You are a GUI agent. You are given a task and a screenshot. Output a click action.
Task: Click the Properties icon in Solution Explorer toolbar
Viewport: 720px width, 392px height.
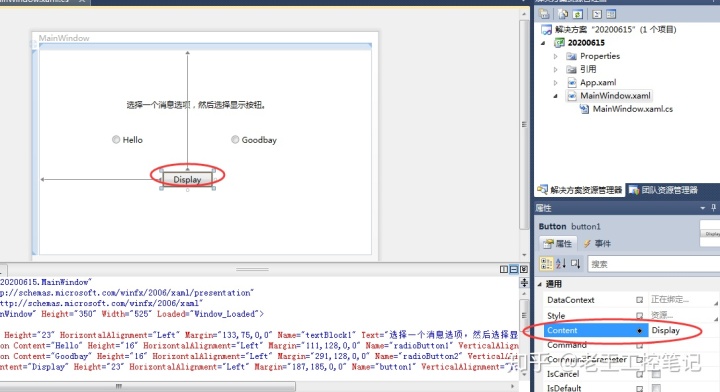click(x=545, y=14)
